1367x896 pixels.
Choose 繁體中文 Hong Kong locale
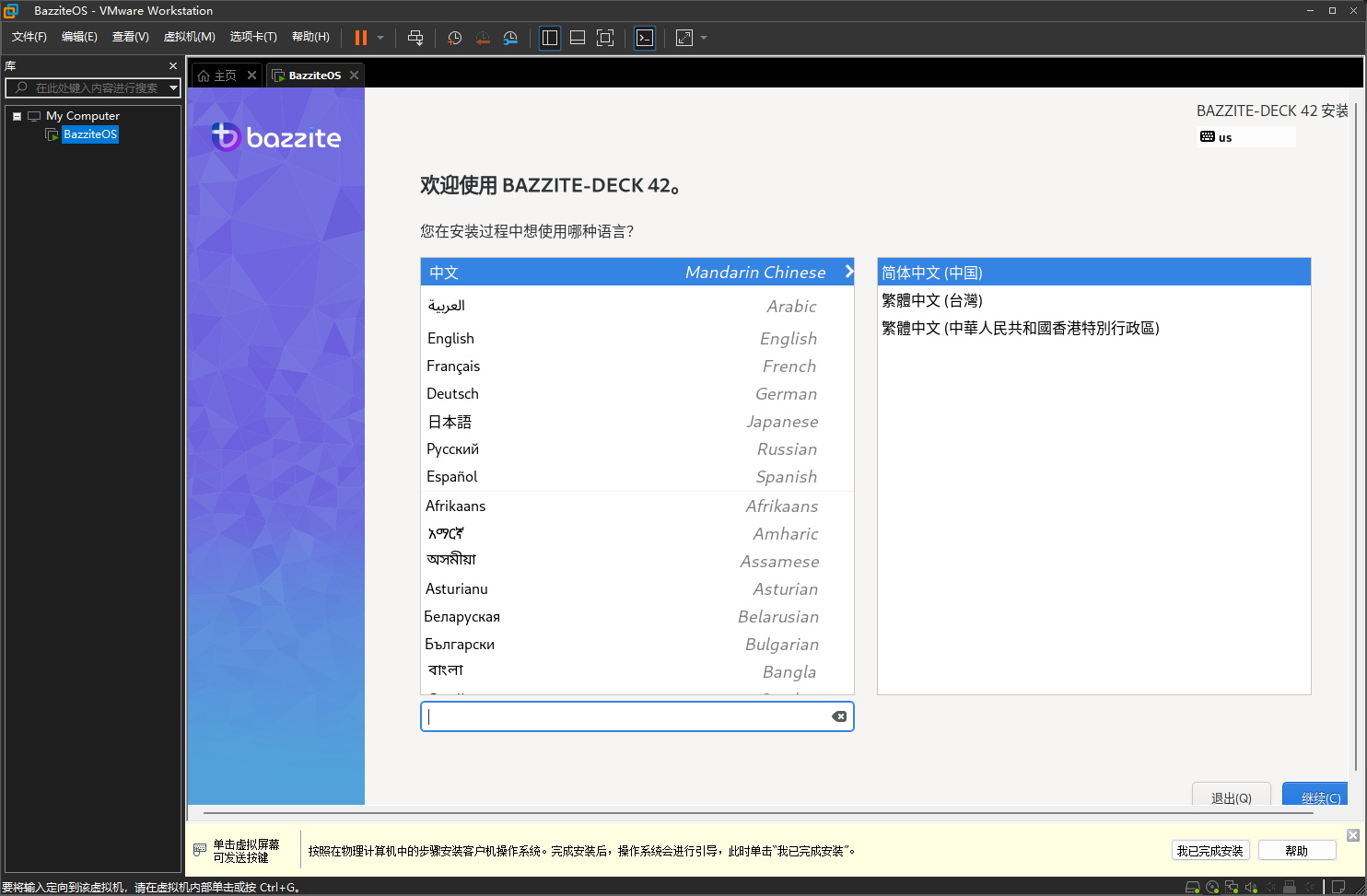point(1094,328)
